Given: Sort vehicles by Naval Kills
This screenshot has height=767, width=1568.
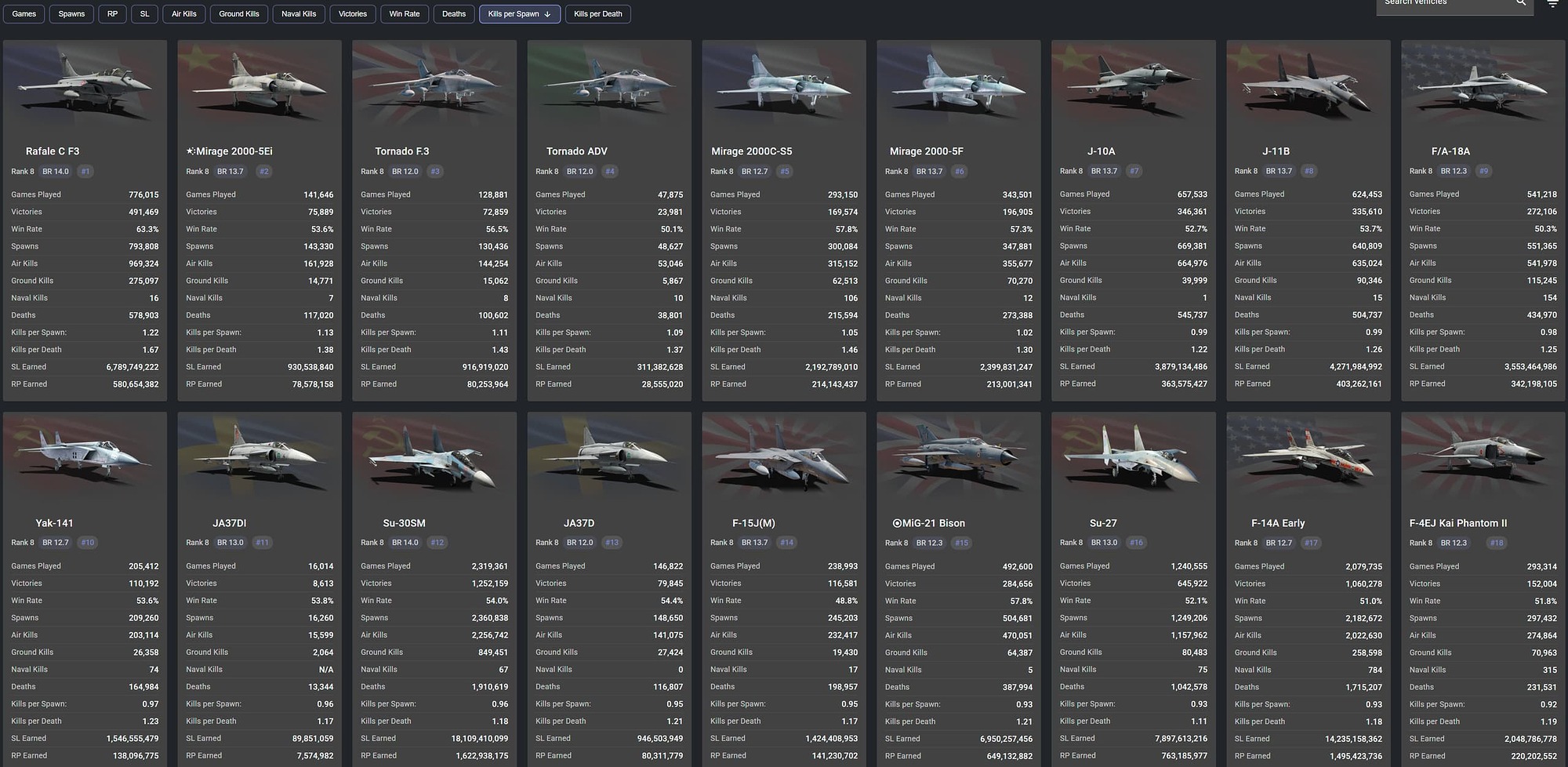Looking at the screenshot, I should pyautogui.click(x=298, y=13).
